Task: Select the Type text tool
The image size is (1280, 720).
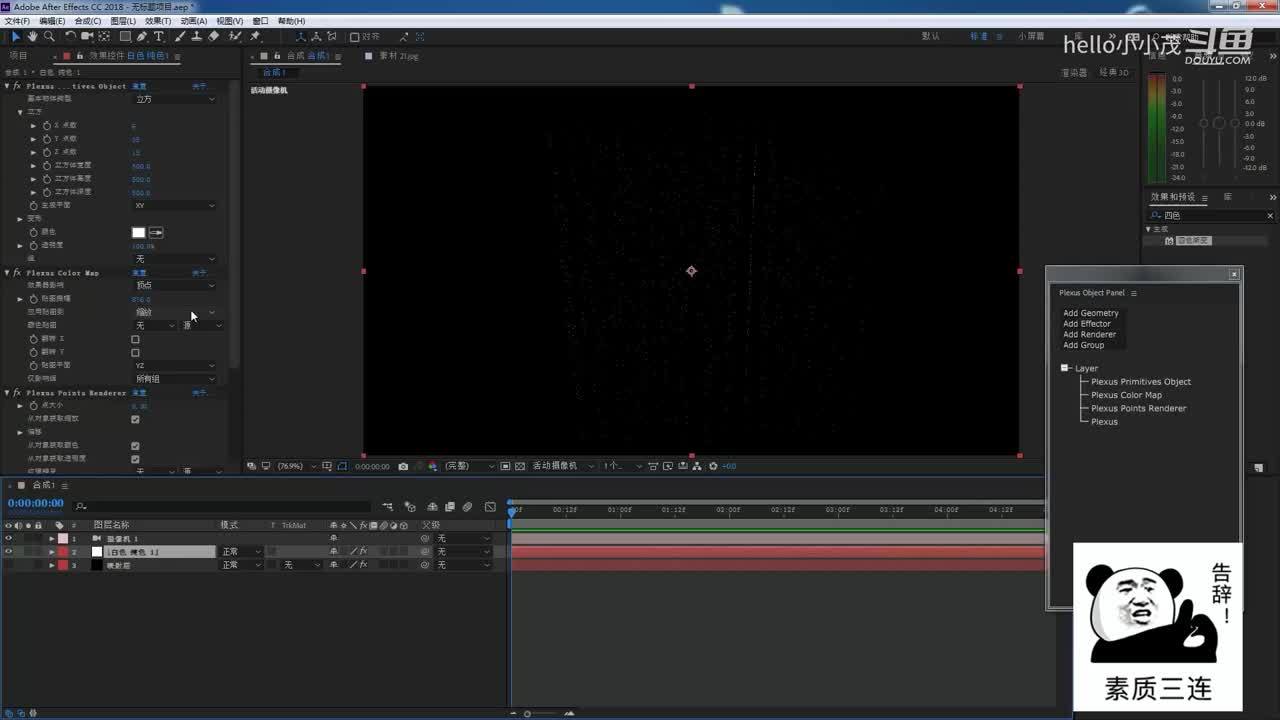Action: point(158,37)
